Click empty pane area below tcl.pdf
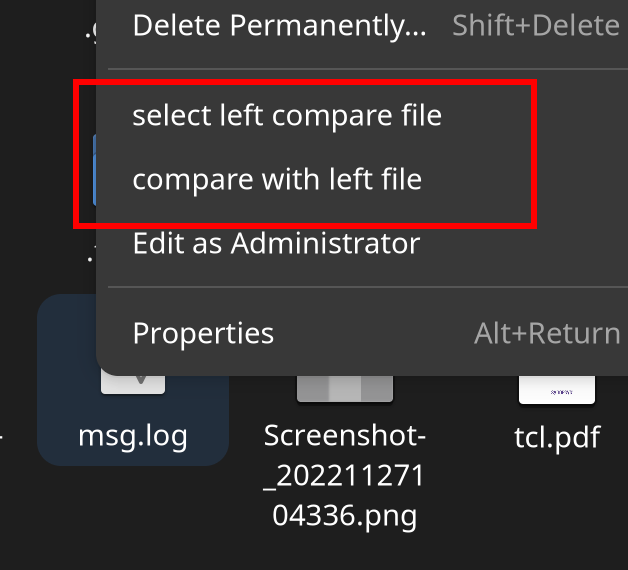Screen dimensions: 628x570 point(557,509)
